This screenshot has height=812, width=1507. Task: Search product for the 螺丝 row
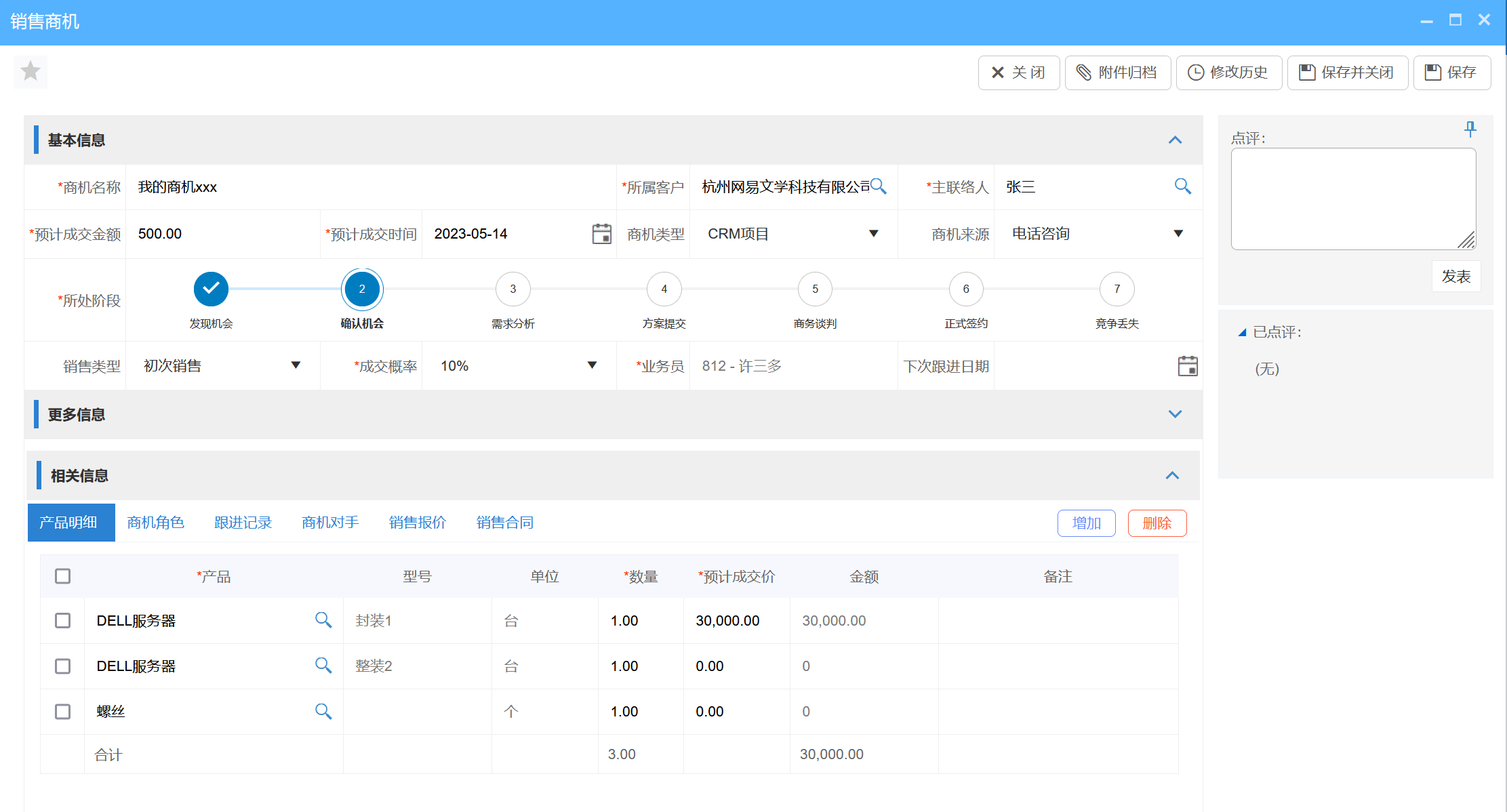pos(323,712)
